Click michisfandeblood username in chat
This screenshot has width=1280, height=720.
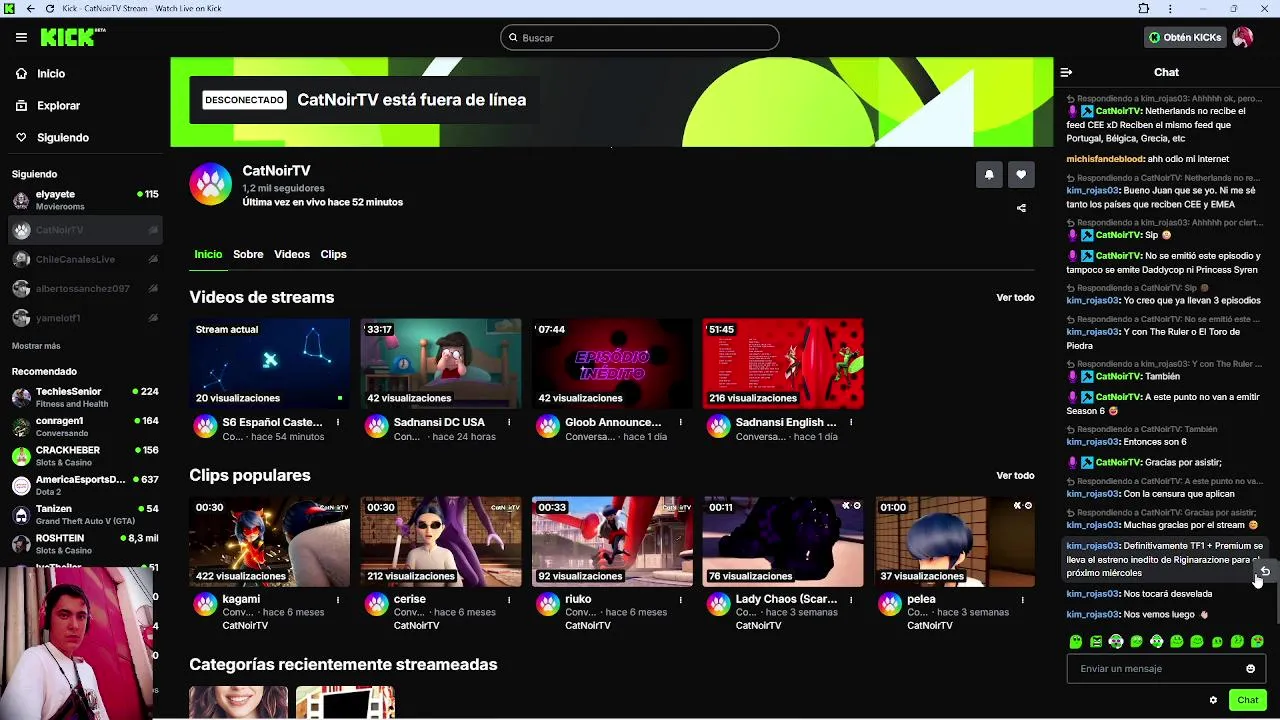point(1105,159)
